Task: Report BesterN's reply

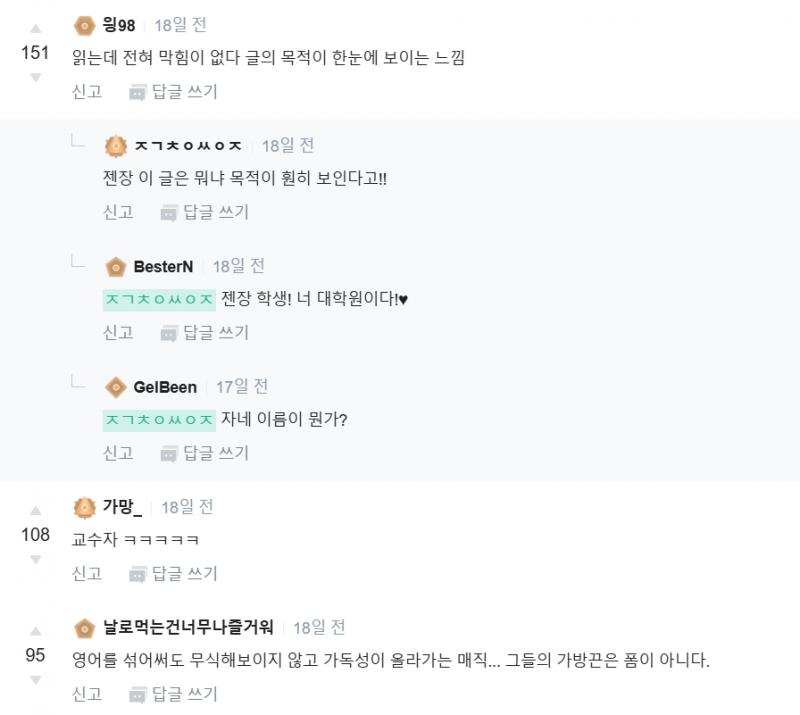Action: point(118,332)
